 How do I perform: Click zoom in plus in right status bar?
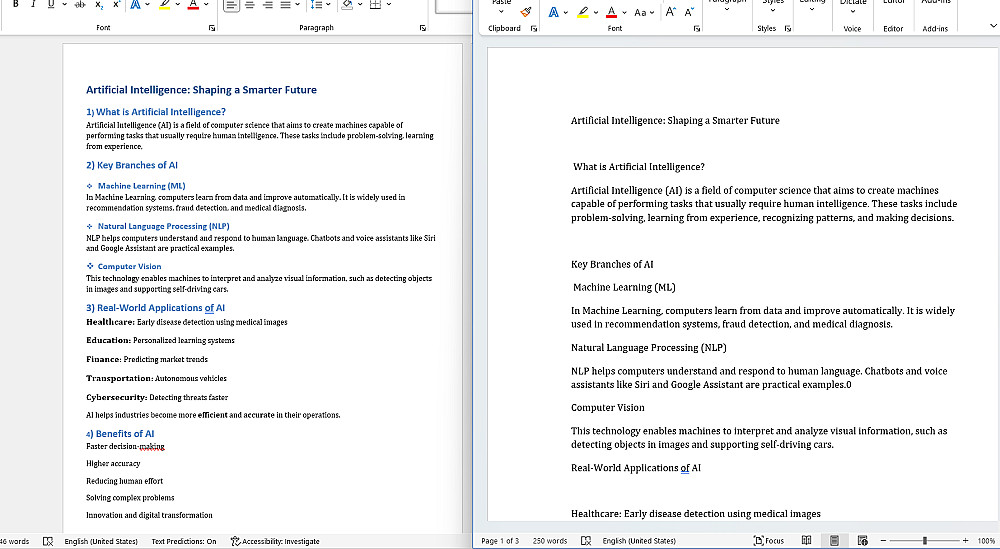(x=966, y=541)
